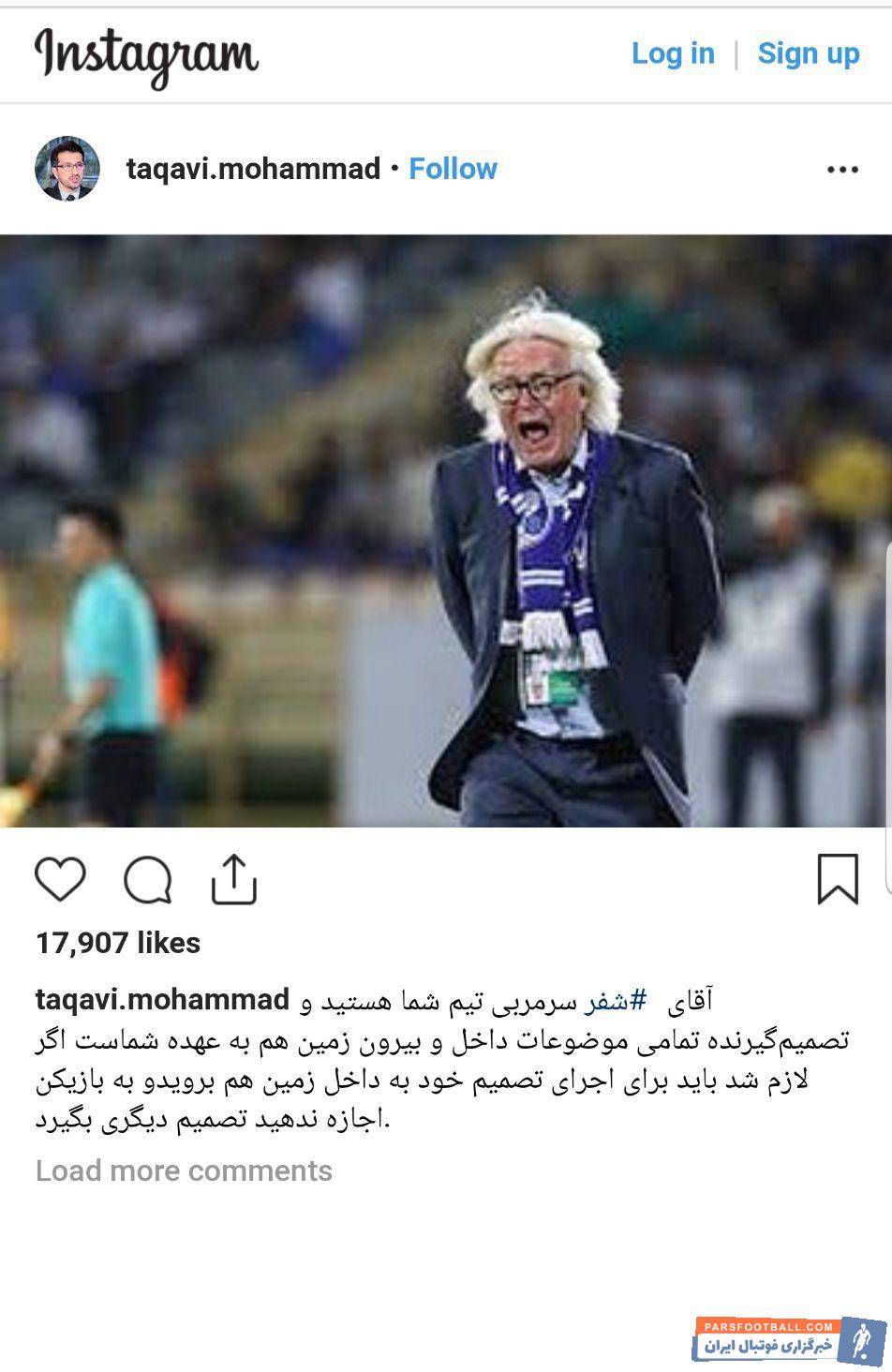This screenshot has width=892, height=1372.
Task: Expand Load more comments
Action: [x=184, y=1171]
